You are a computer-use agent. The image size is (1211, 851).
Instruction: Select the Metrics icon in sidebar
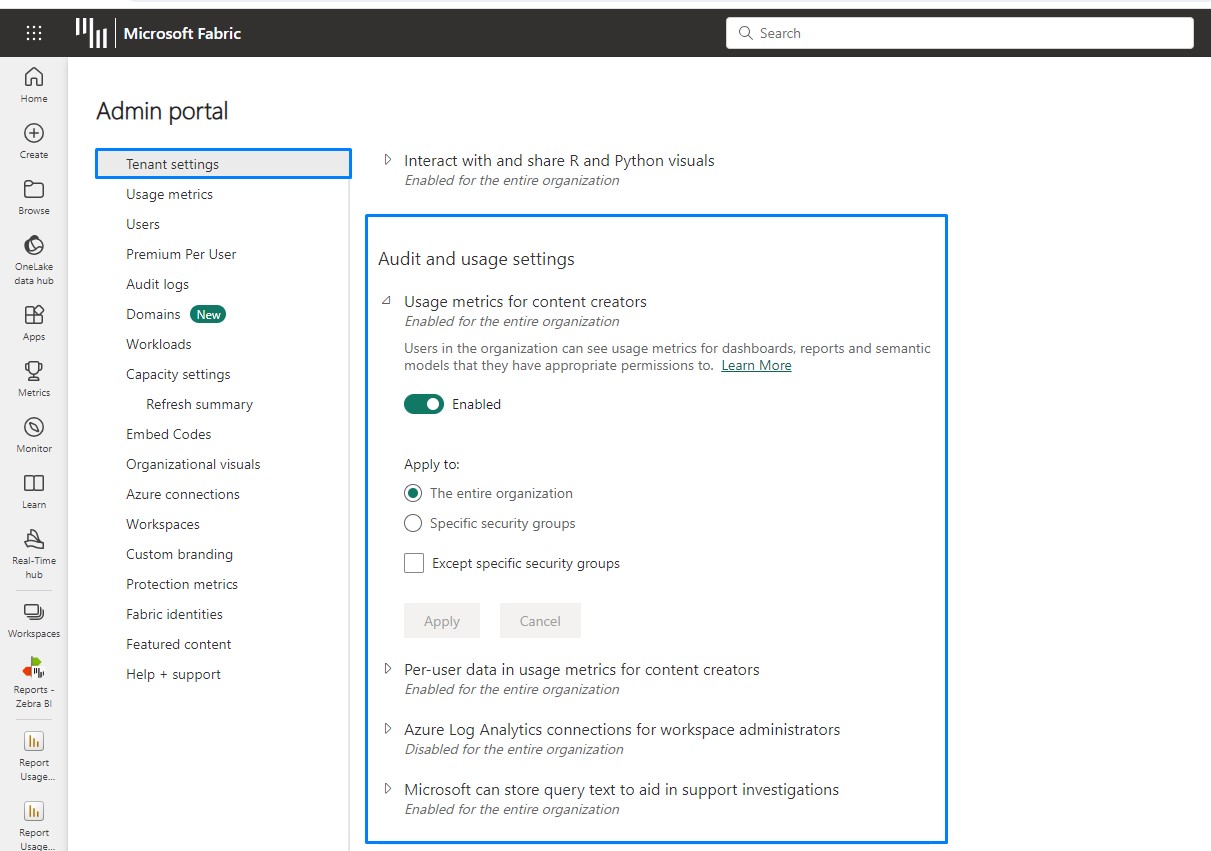(x=33, y=367)
